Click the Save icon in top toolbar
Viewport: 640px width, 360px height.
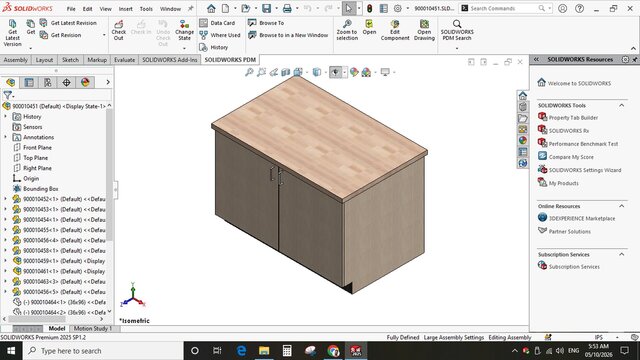click(x=267, y=8)
